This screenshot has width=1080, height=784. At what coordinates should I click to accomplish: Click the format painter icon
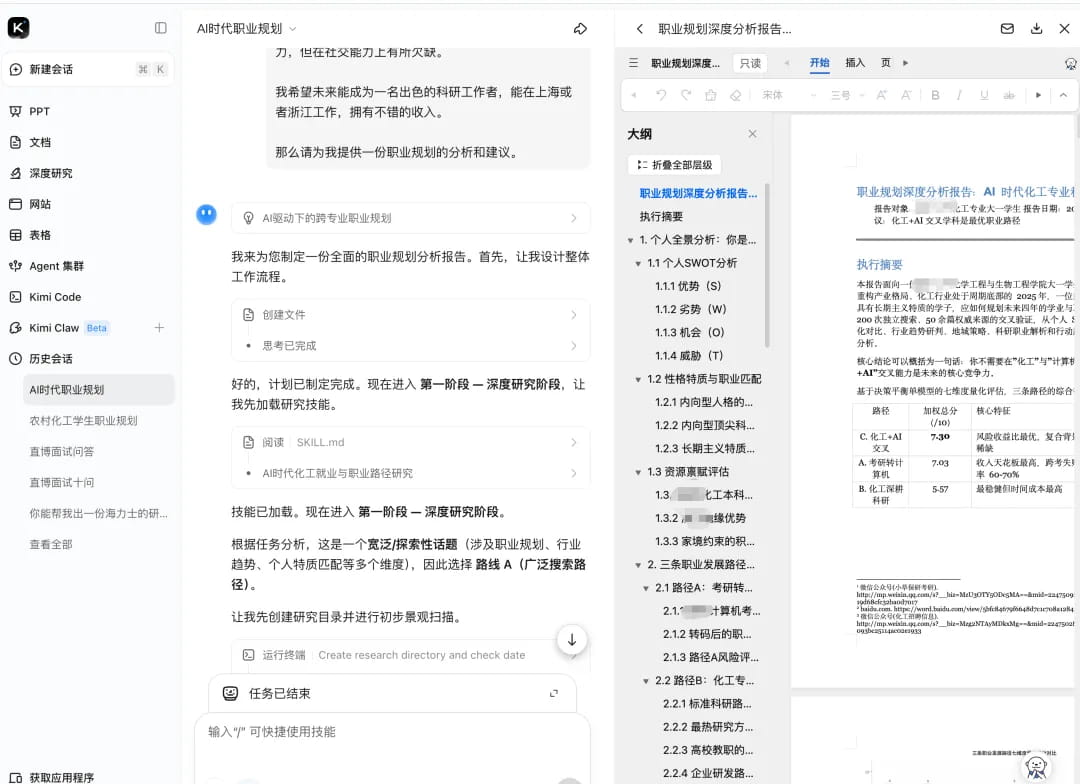point(710,95)
